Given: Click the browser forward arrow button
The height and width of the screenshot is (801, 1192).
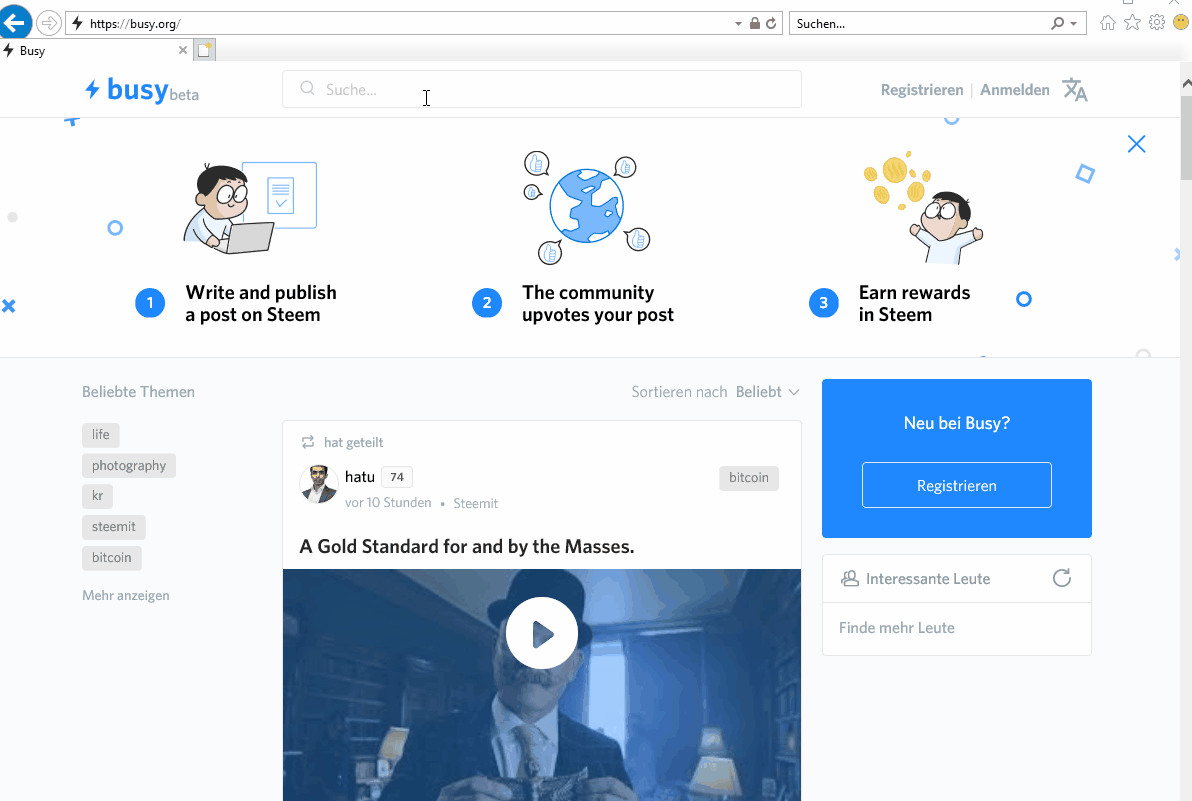Looking at the screenshot, I should click(49, 24).
